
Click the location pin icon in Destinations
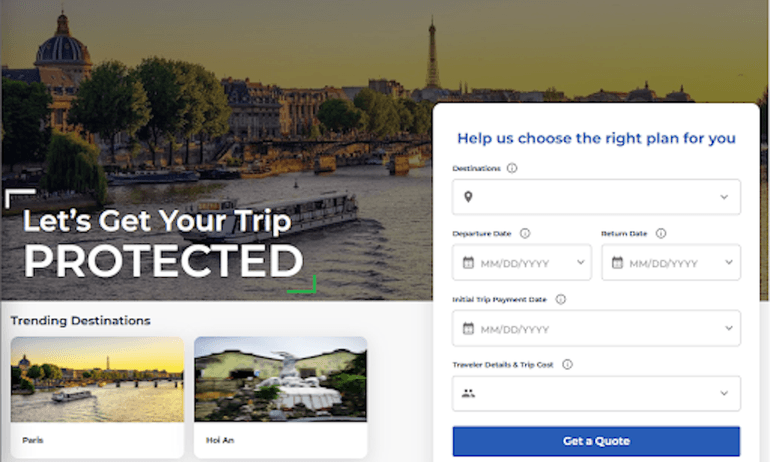coord(468,197)
